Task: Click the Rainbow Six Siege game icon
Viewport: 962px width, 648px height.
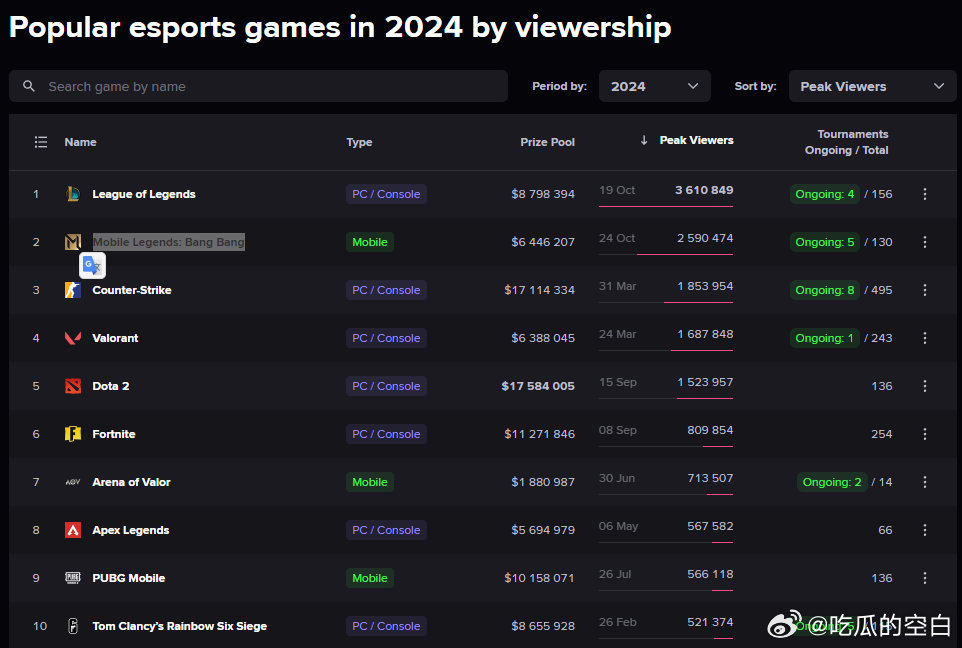Action: (73, 626)
